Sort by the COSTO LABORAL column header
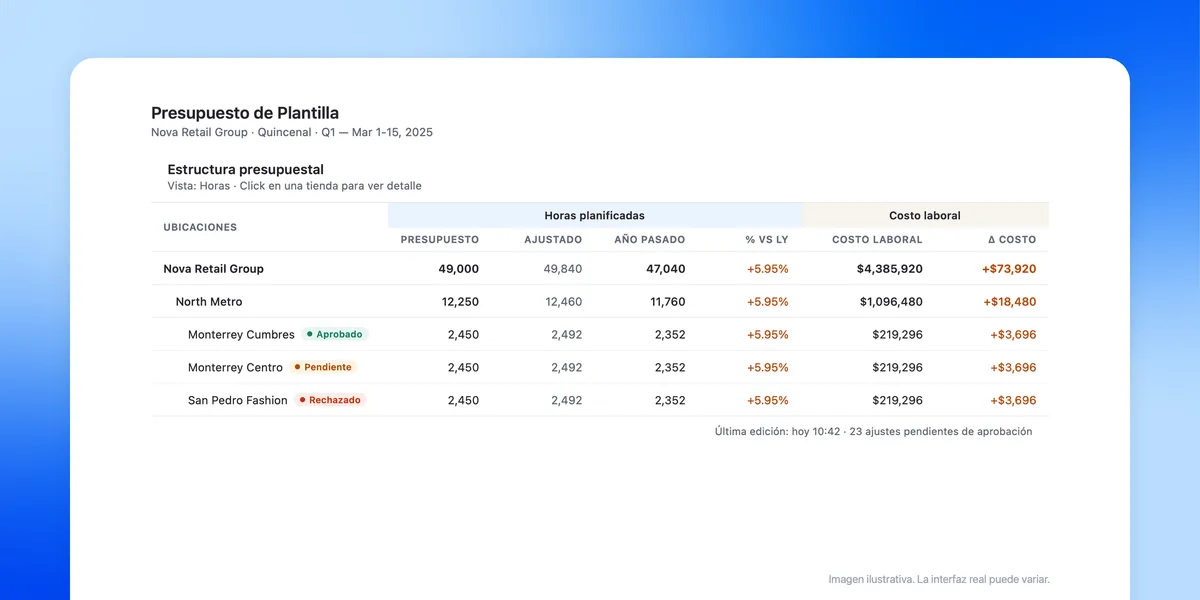The image size is (1200, 600). coord(877,240)
